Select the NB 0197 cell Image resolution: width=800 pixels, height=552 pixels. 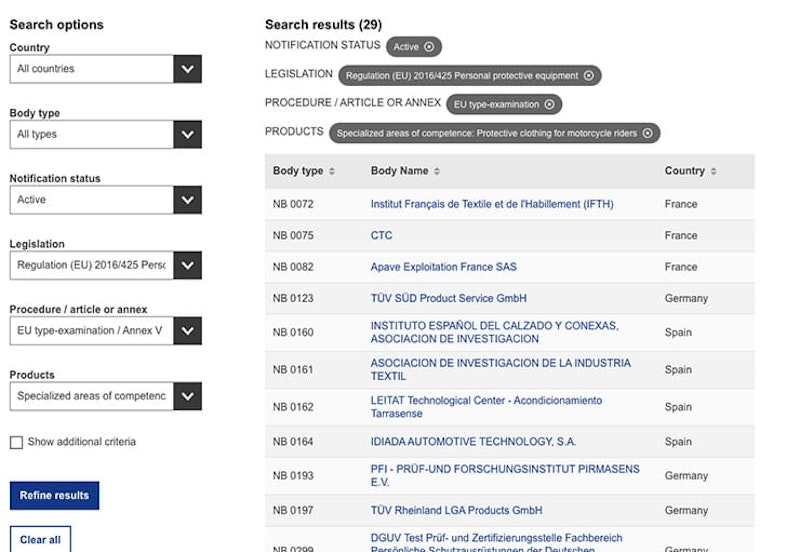pos(293,510)
